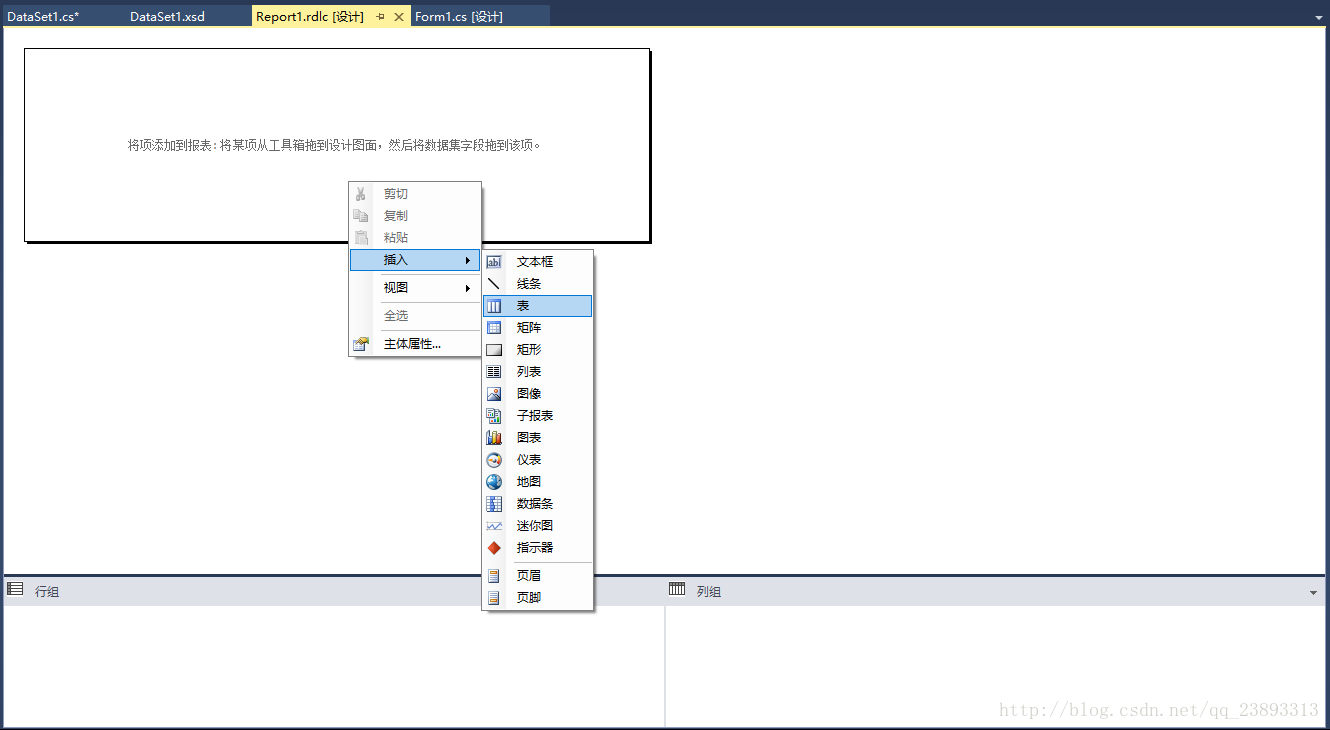Choose 插入 in the context menu
The height and width of the screenshot is (730, 1330).
coord(415,260)
